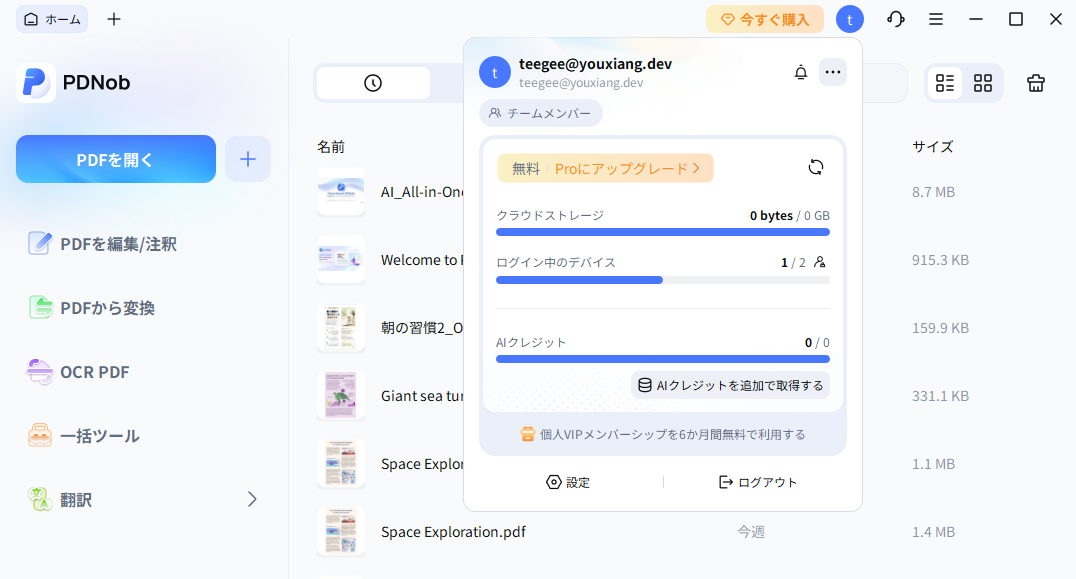Click the PDFを開く button
Image resolution: width=1076 pixels, height=579 pixels.
click(116, 159)
